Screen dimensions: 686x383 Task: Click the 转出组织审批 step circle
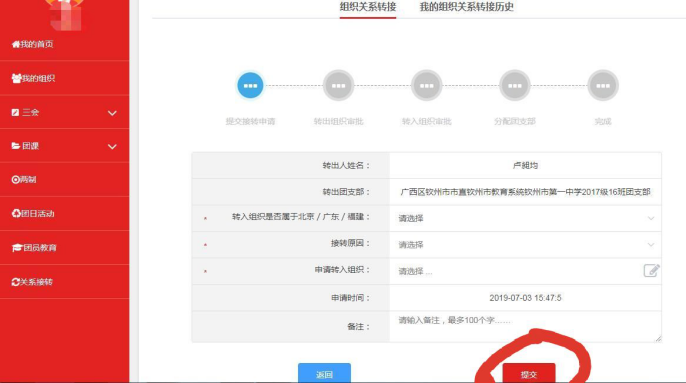point(338,85)
